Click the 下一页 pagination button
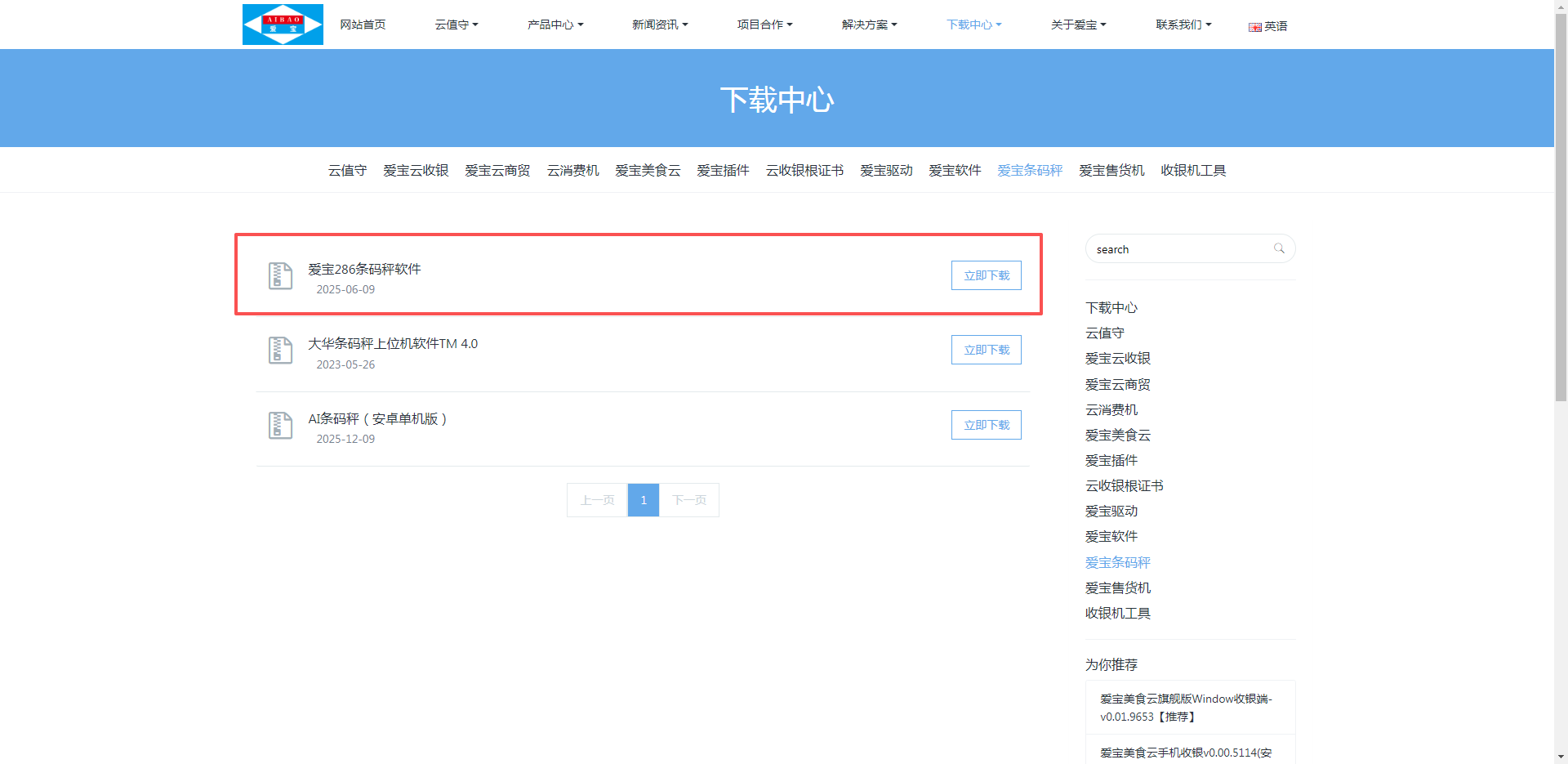Image resolution: width=1568 pixels, height=764 pixels. [x=689, y=500]
